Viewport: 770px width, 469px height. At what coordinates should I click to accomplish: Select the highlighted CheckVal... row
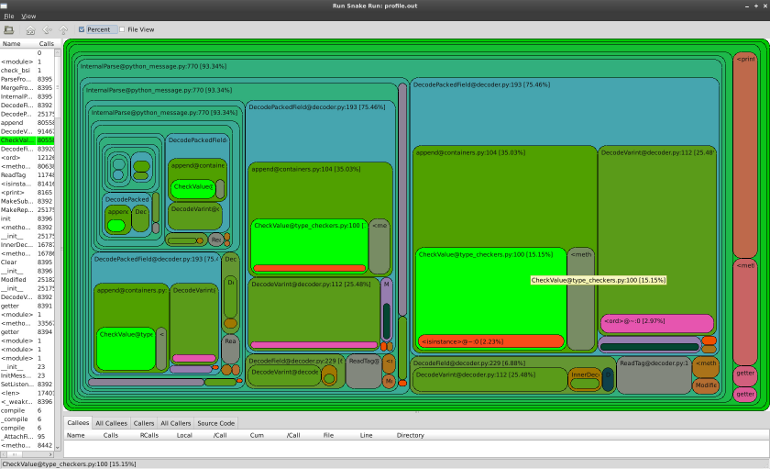(27, 140)
